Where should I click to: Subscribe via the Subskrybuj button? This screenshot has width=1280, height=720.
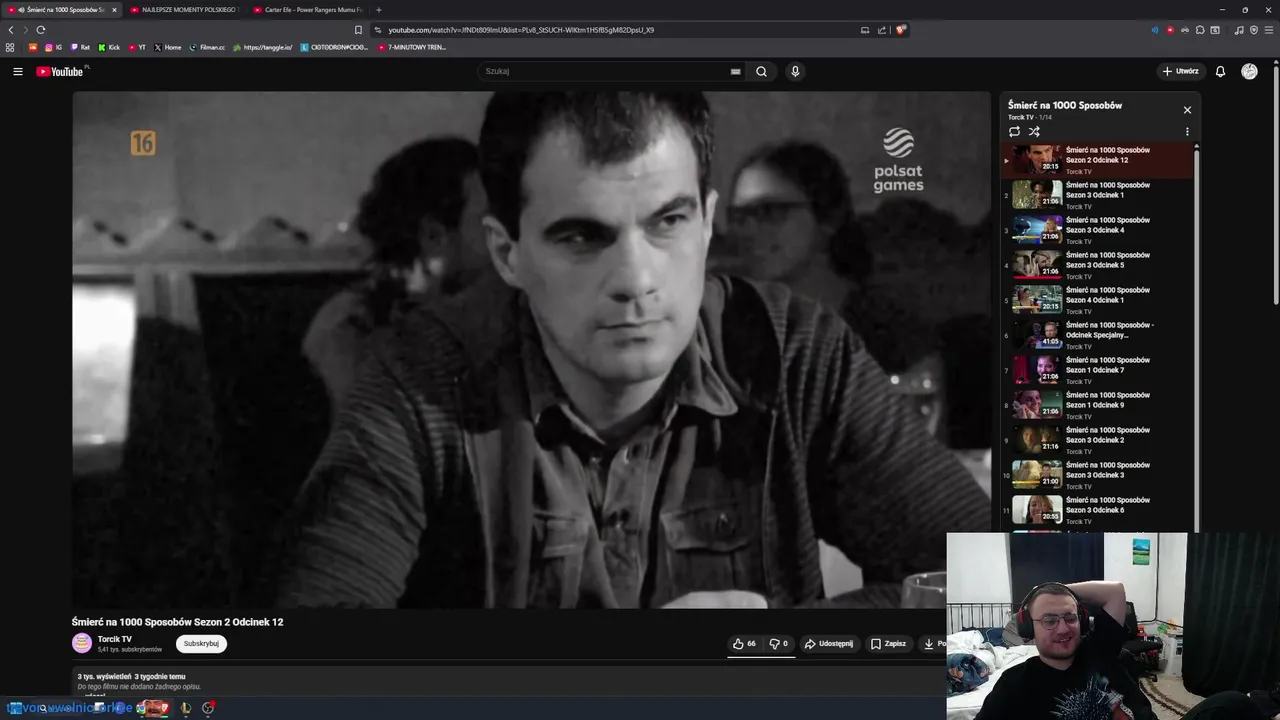click(201, 644)
